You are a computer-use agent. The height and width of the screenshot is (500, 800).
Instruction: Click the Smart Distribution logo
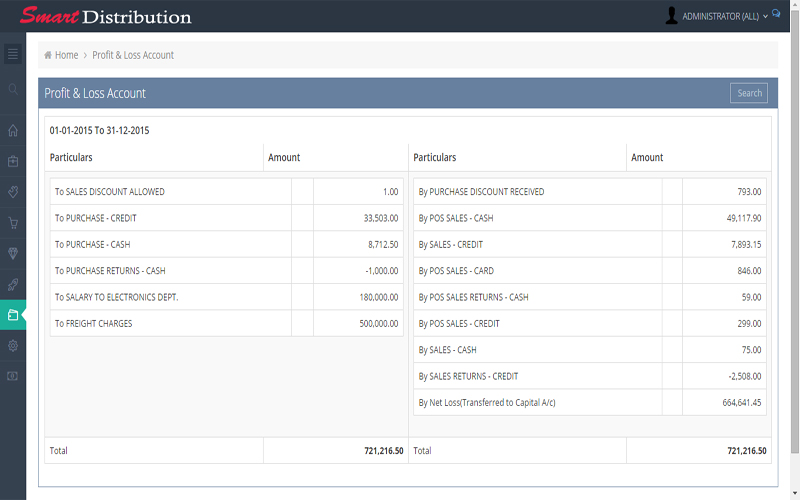[105, 16]
